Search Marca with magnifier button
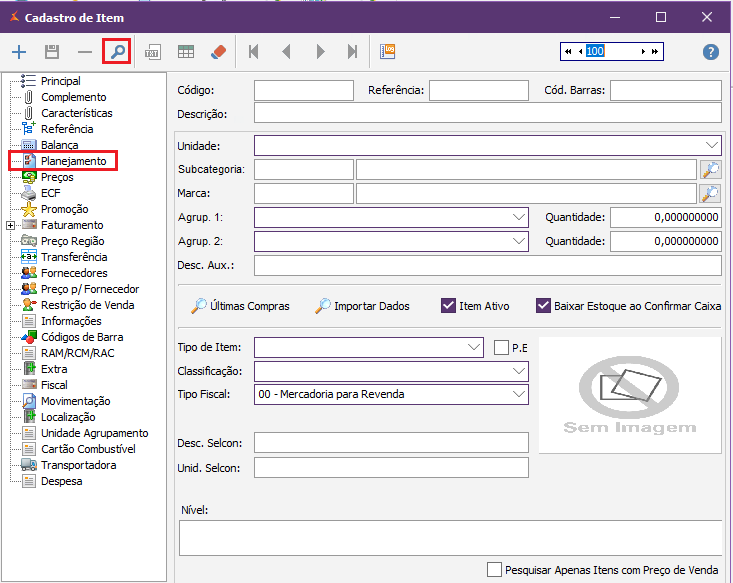Viewport: 733px width, 583px height. pyautogui.click(x=710, y=194)
